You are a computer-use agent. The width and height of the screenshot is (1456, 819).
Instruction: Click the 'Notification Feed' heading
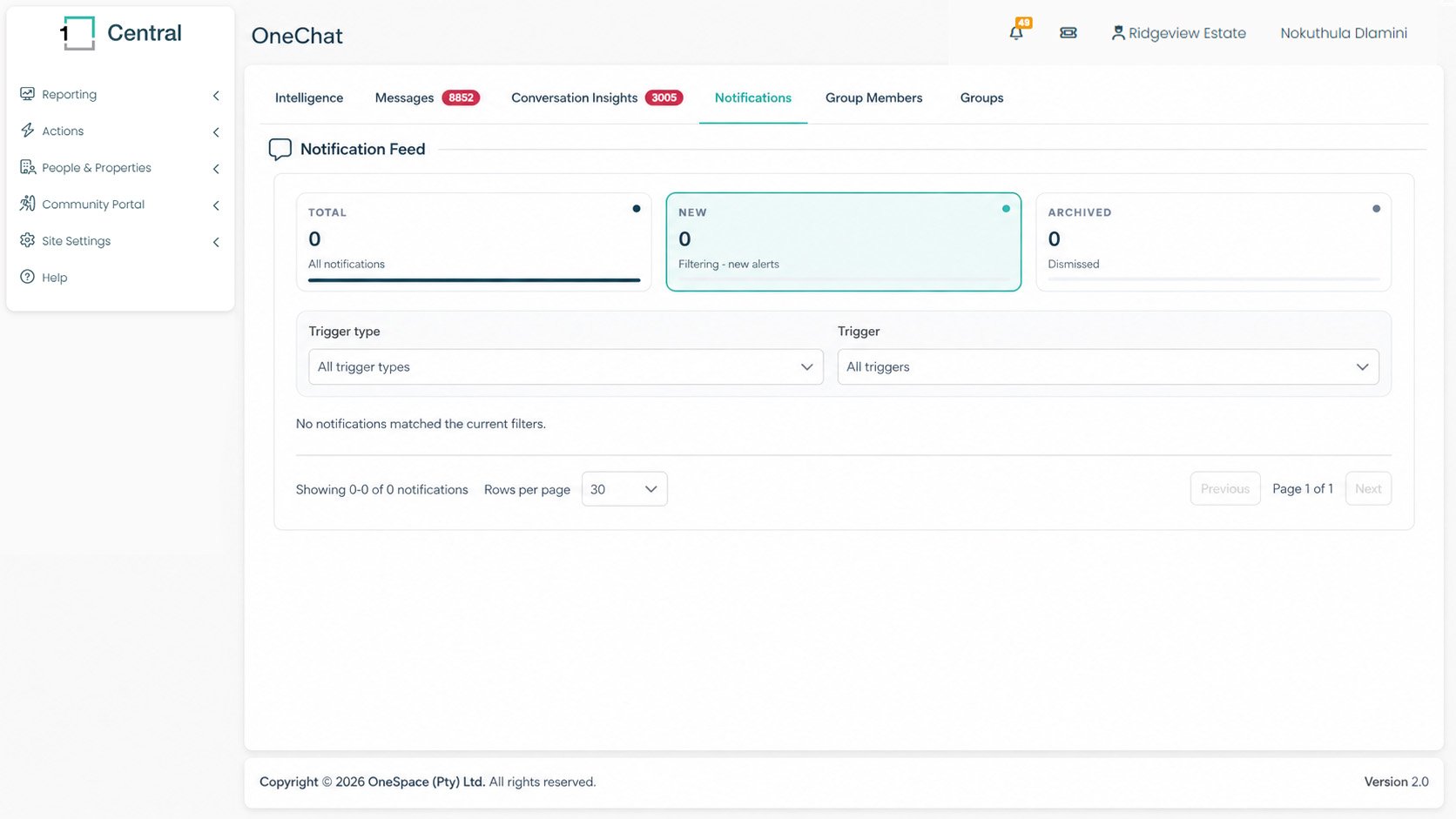coord(363,149)
